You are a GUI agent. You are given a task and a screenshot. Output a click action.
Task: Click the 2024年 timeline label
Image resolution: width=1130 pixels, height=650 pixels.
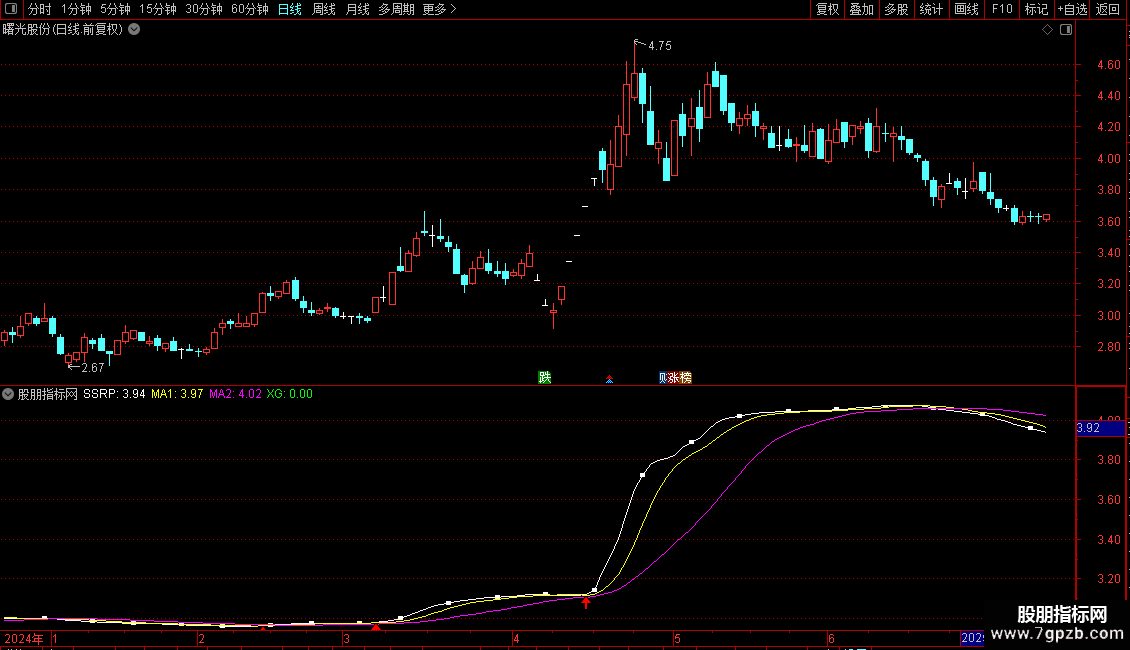(24, 638)
